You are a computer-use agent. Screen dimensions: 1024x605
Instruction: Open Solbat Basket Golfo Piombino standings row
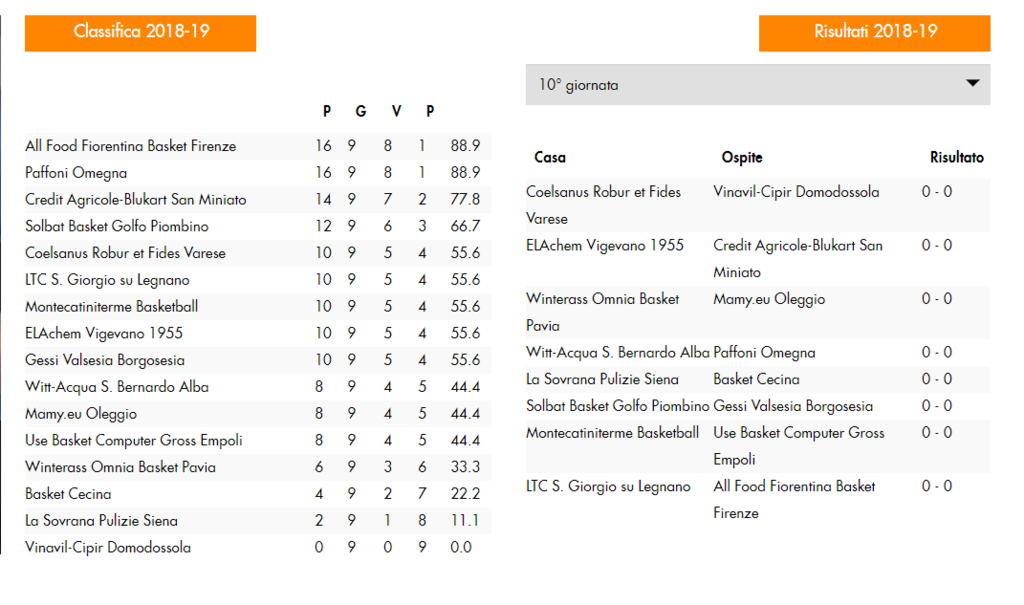(x=258, y=226)
